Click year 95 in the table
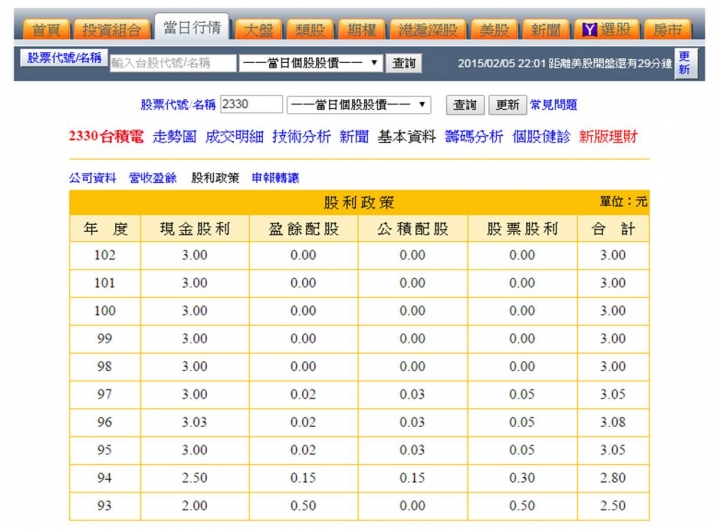This screenshot has width=720, height=530. pos(105,450)
